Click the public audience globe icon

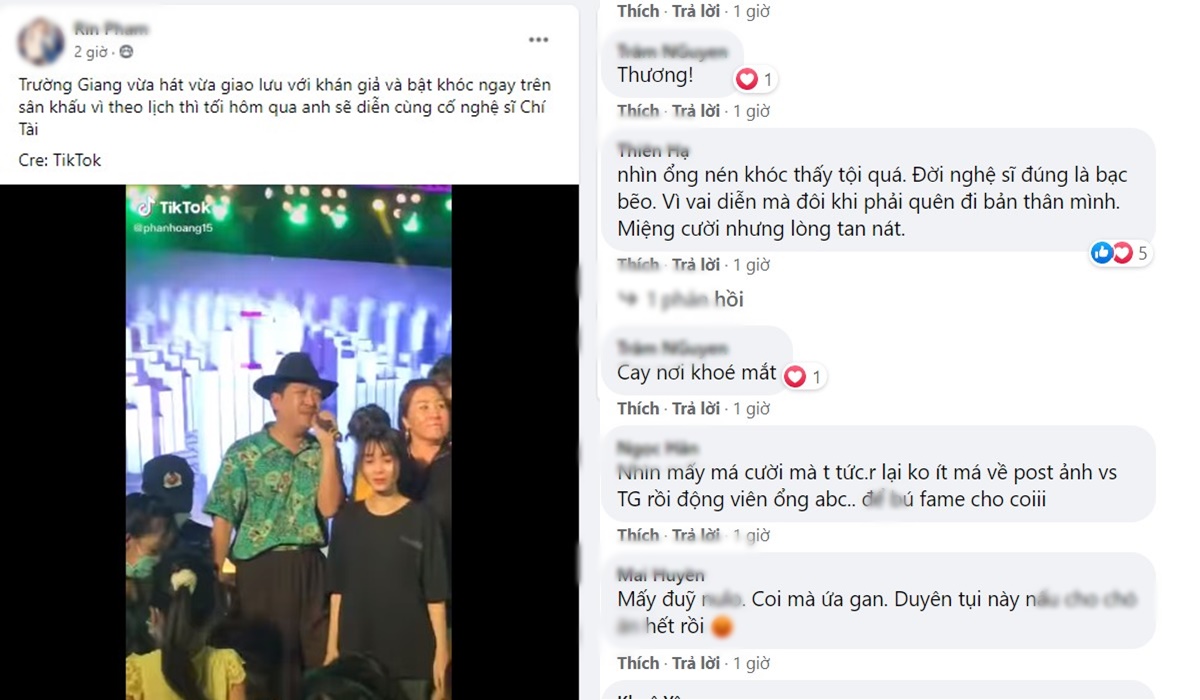click(x=126, y=52)
